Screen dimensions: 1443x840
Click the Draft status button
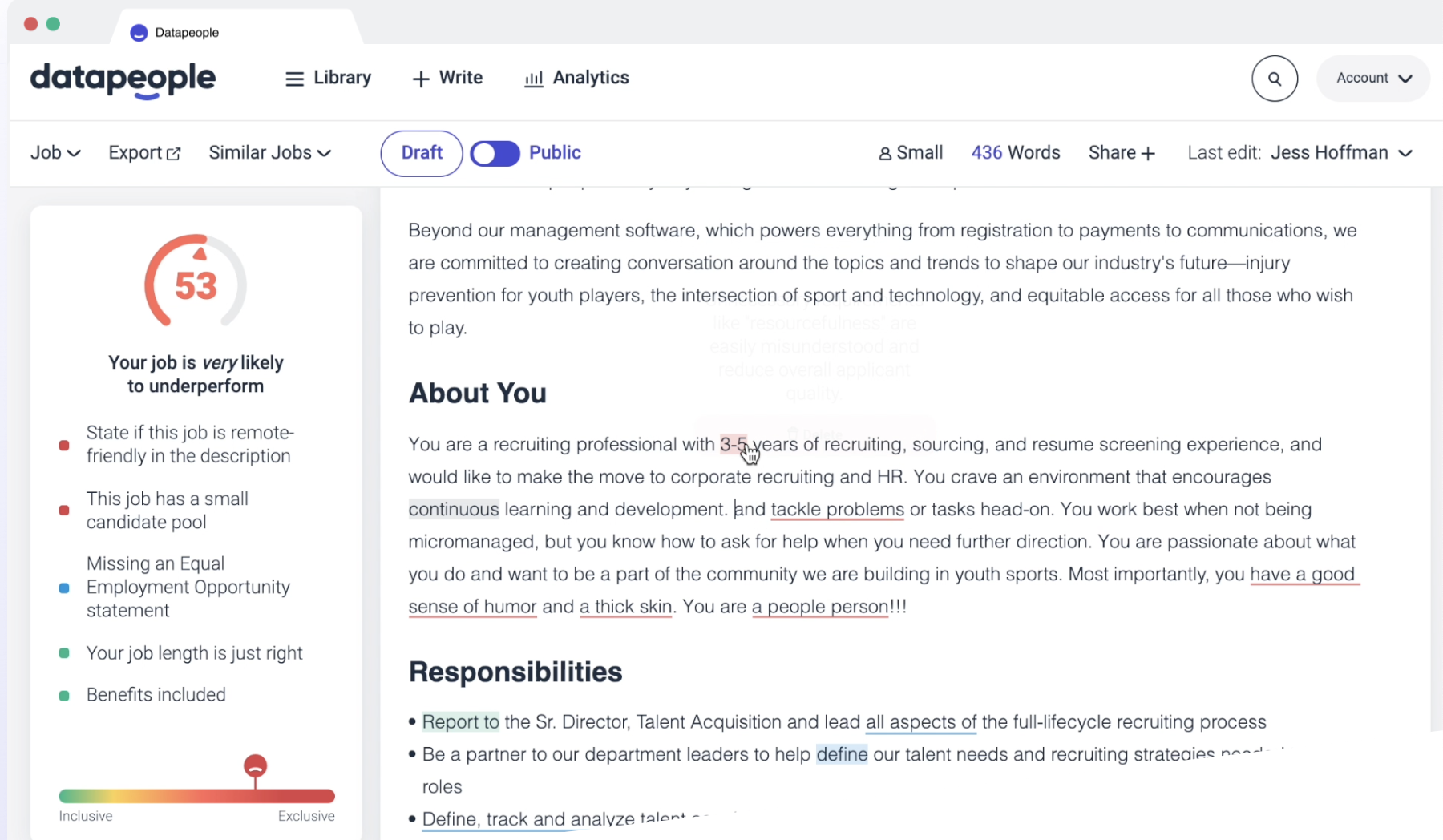420,152
